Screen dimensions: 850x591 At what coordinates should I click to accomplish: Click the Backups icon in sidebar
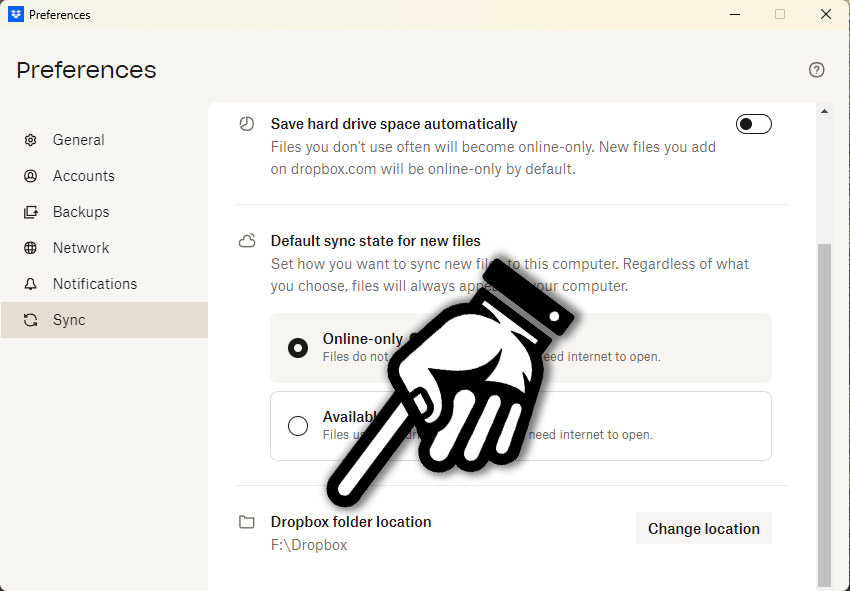tap(31, 212)
